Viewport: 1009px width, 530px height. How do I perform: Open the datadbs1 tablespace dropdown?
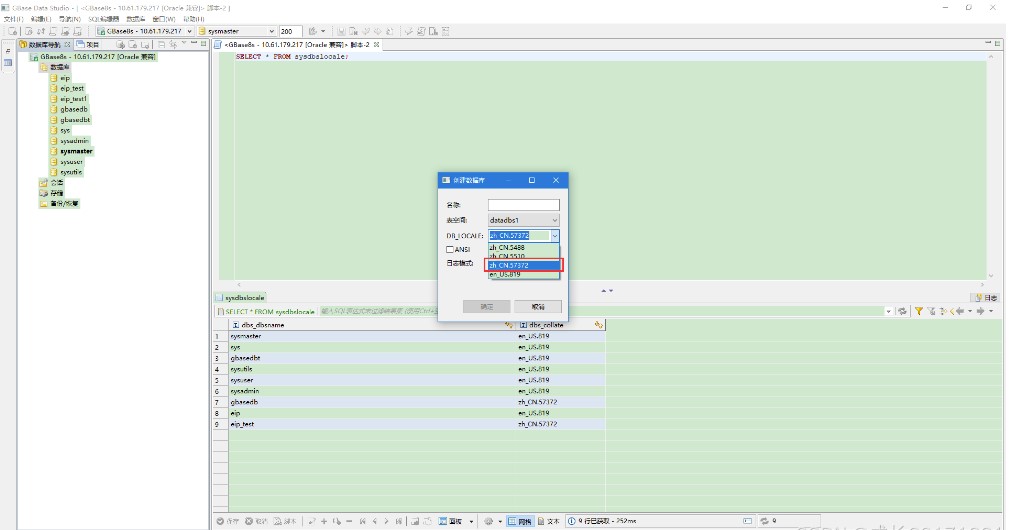tap(523, 220)
